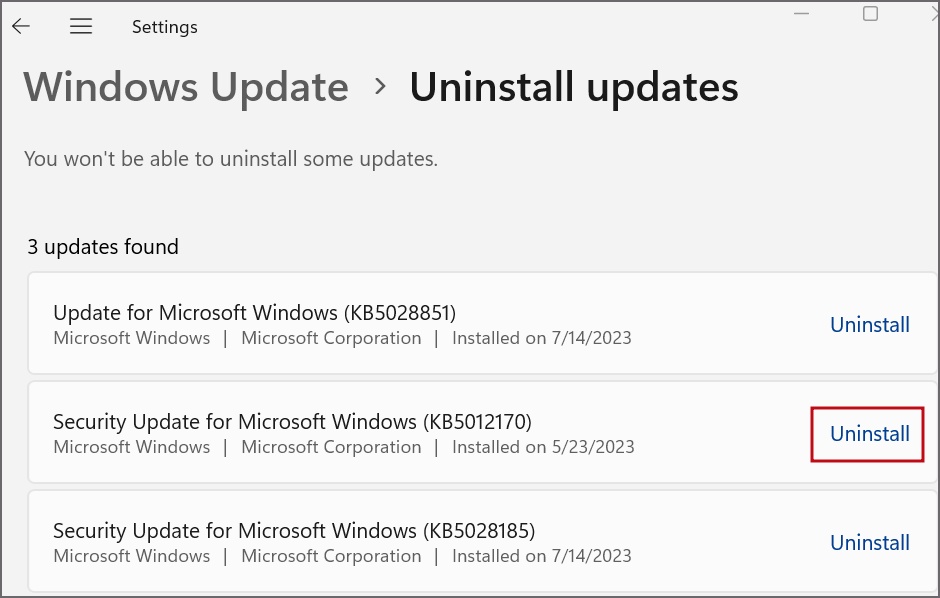Click the "3 updates found" label
The height and width of the screenshot is (598, 940).
click(103, 247)
